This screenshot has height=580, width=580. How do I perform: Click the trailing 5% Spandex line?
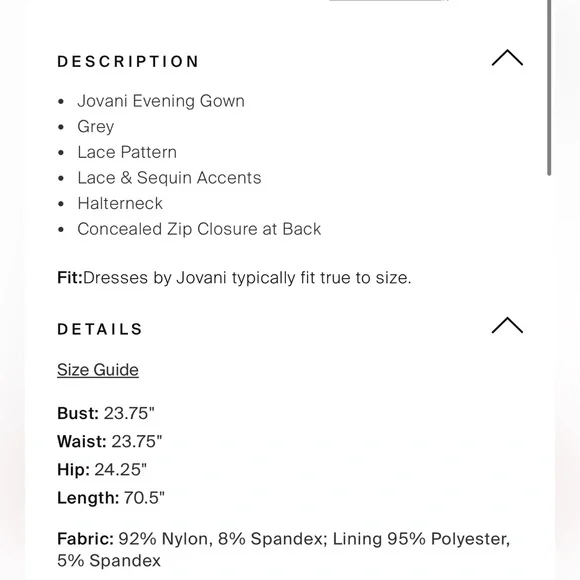tap(109, 561)
